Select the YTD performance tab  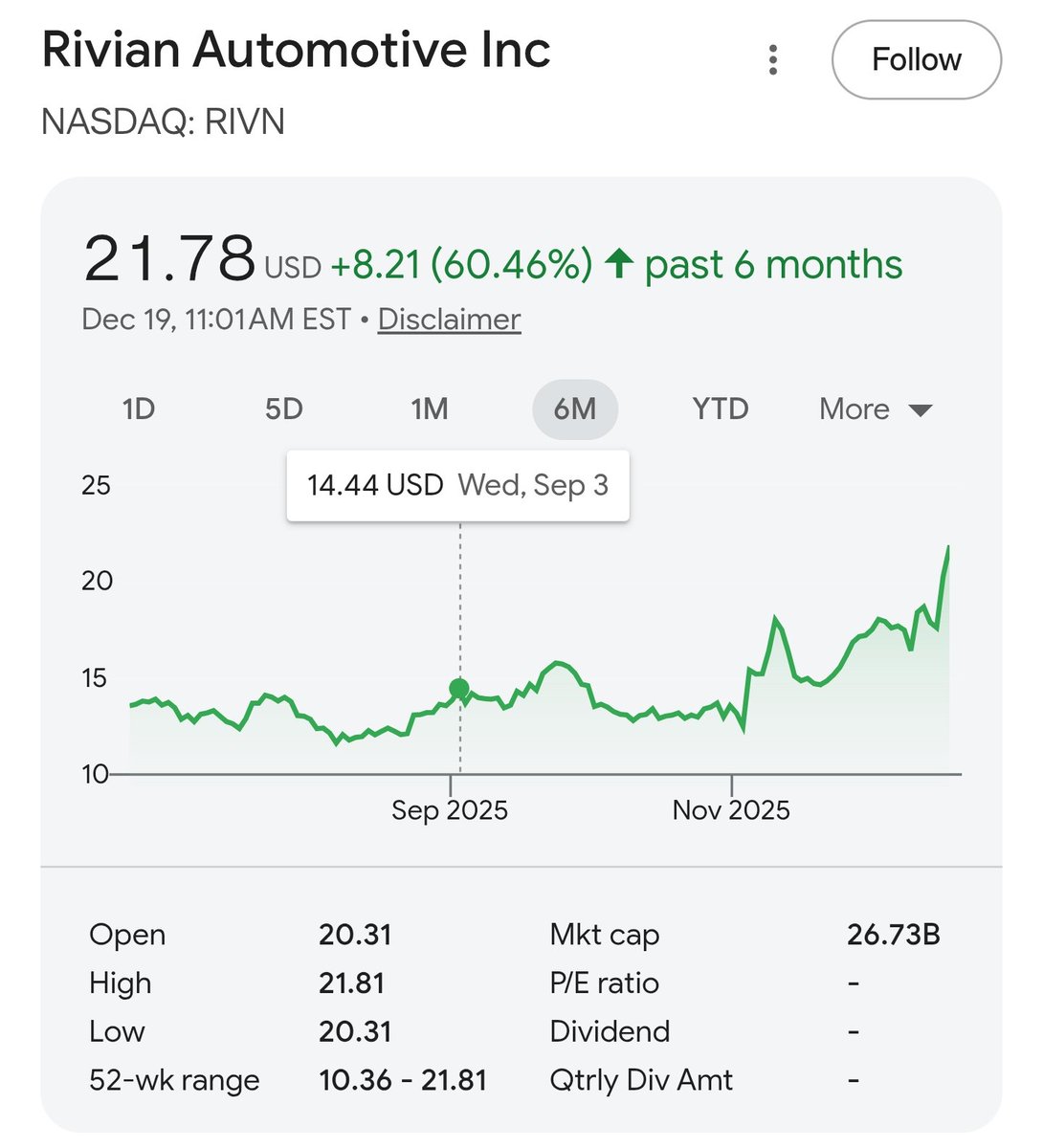coord(720,408)
